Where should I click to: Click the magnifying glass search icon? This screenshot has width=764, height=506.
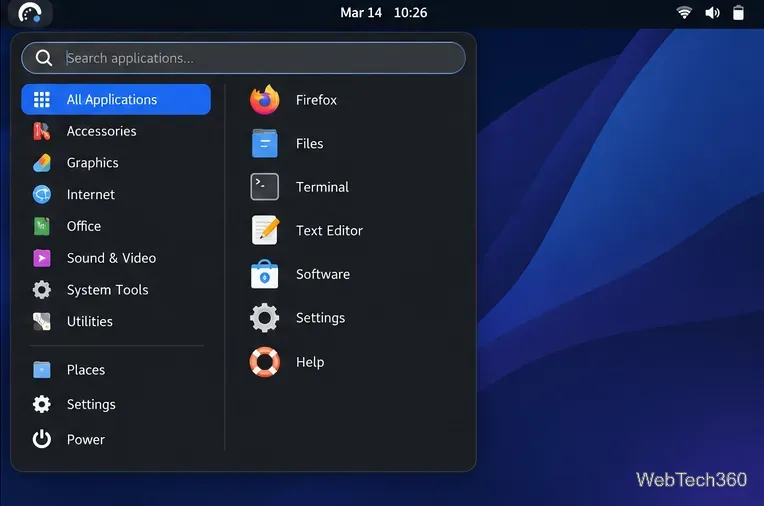click(44, 58)
